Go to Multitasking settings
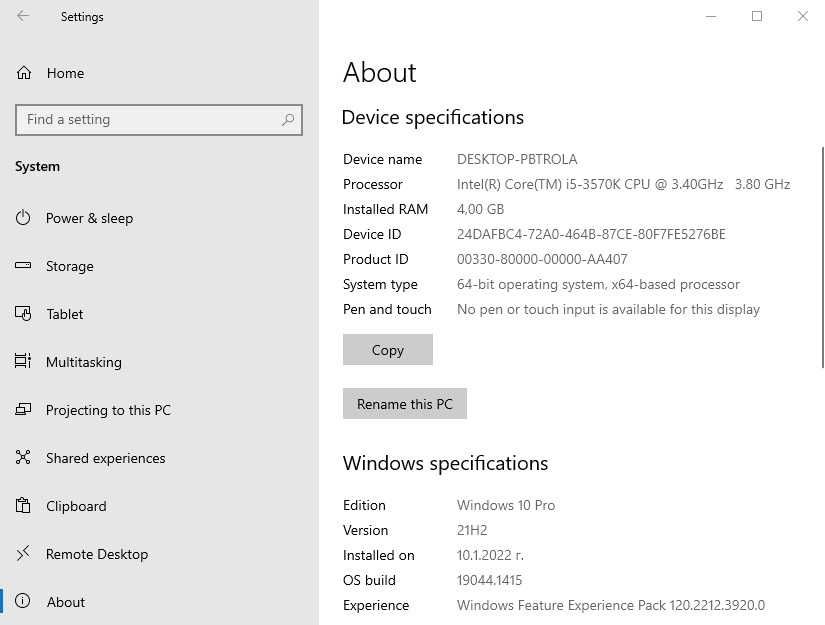825x625 pixels. pyautogui.click(x=84, y=362)
